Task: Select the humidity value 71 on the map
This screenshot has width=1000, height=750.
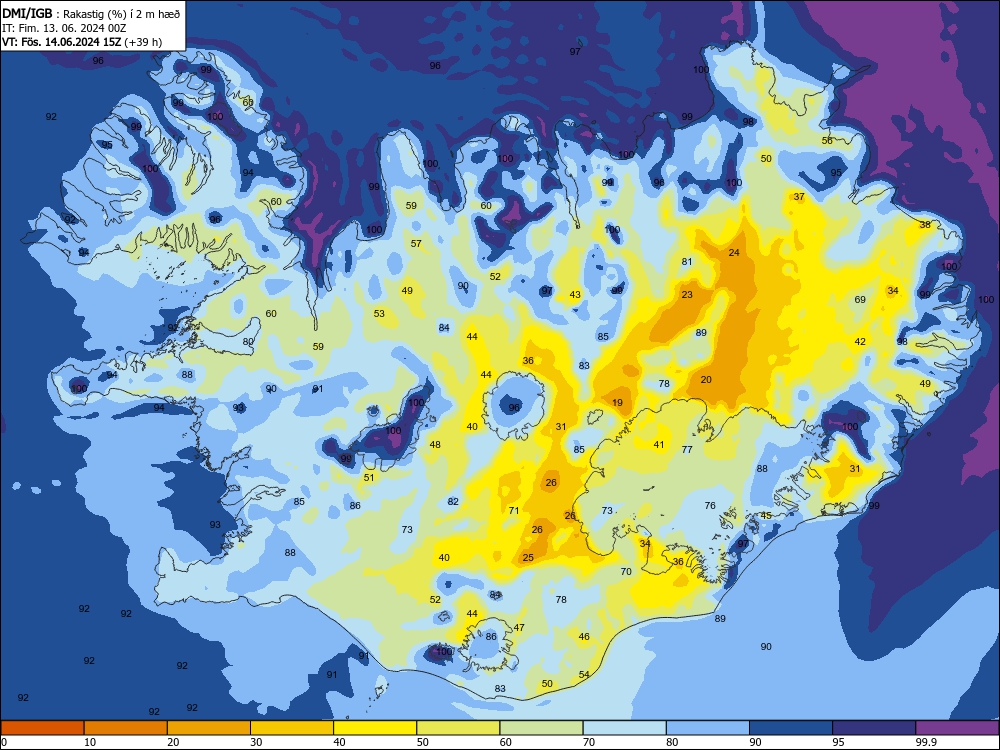Action: click(x=514, y=510)
